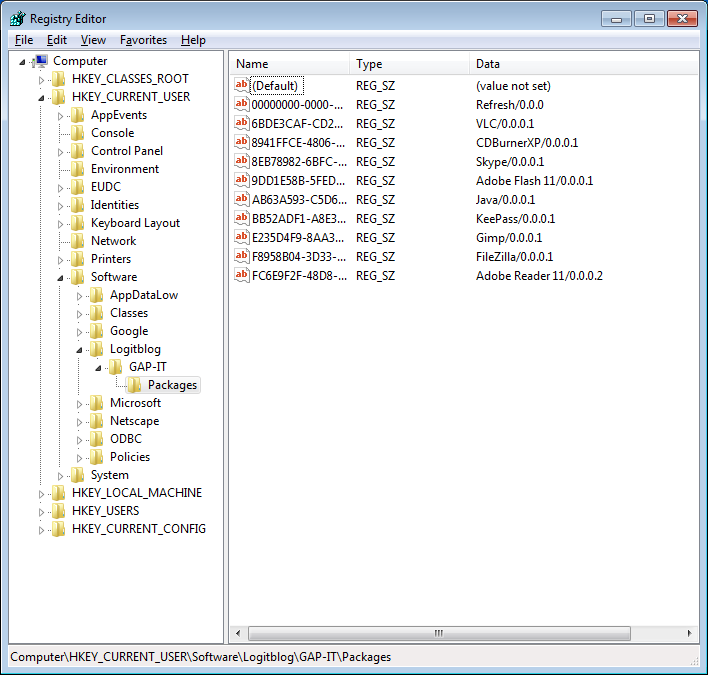
Task: Click the 'Adobe Flash 11/0.0.0.1' data cell
Action: point(534,181)
